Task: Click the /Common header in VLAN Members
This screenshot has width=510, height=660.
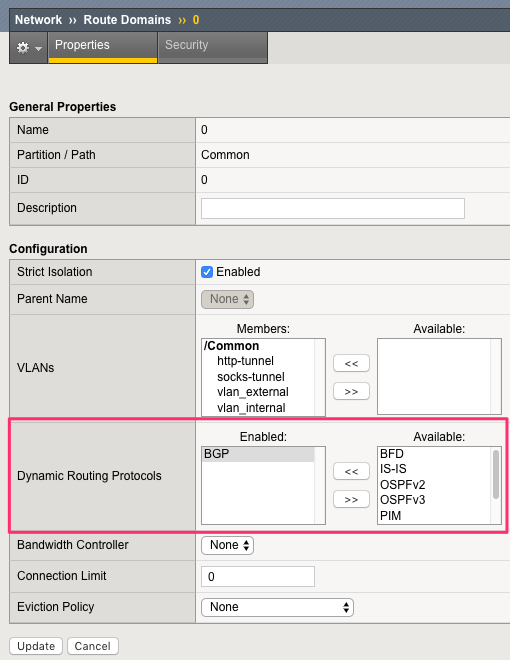Action: coord(231,346)
